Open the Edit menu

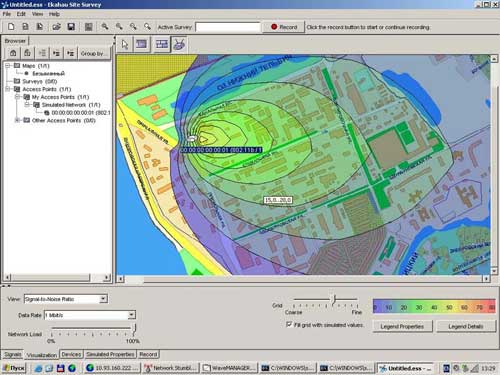click(x=21, y=14)
